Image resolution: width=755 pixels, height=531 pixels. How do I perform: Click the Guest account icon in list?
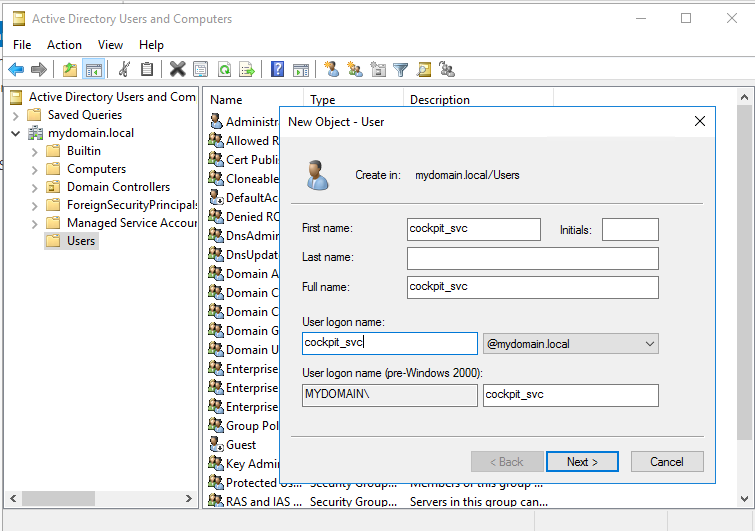pos(216,444)
